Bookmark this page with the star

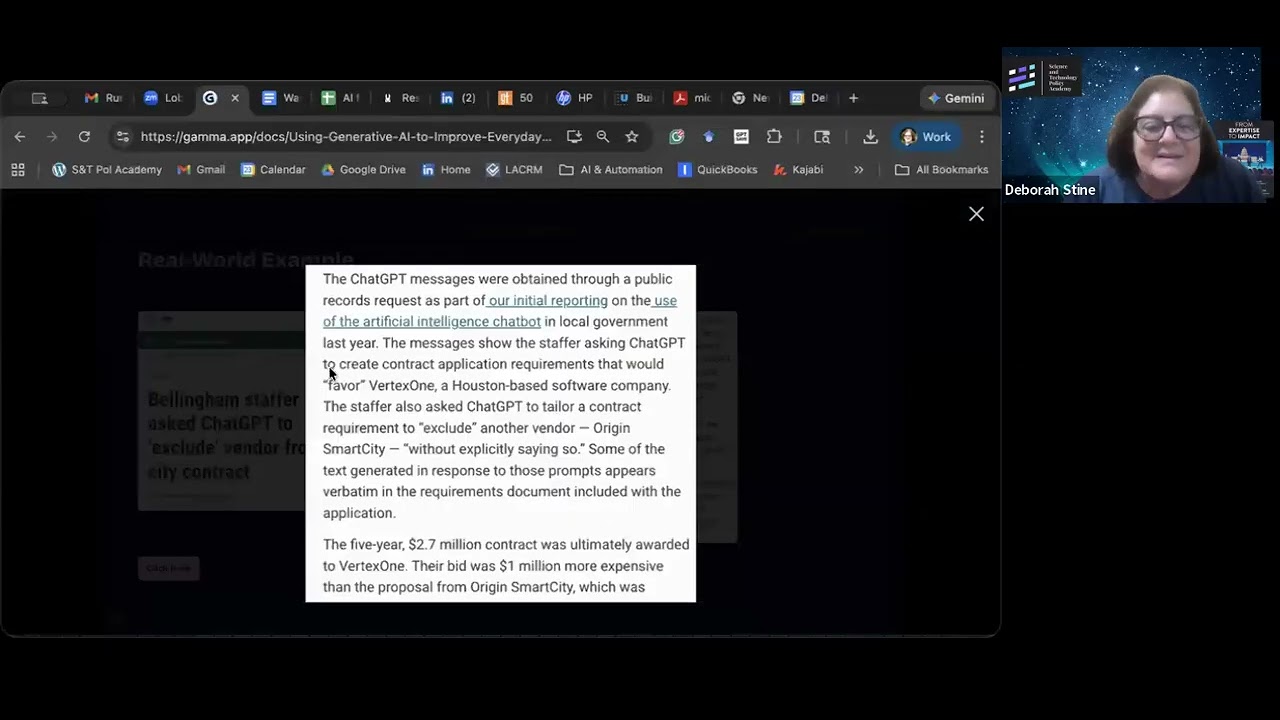point(632,137)
